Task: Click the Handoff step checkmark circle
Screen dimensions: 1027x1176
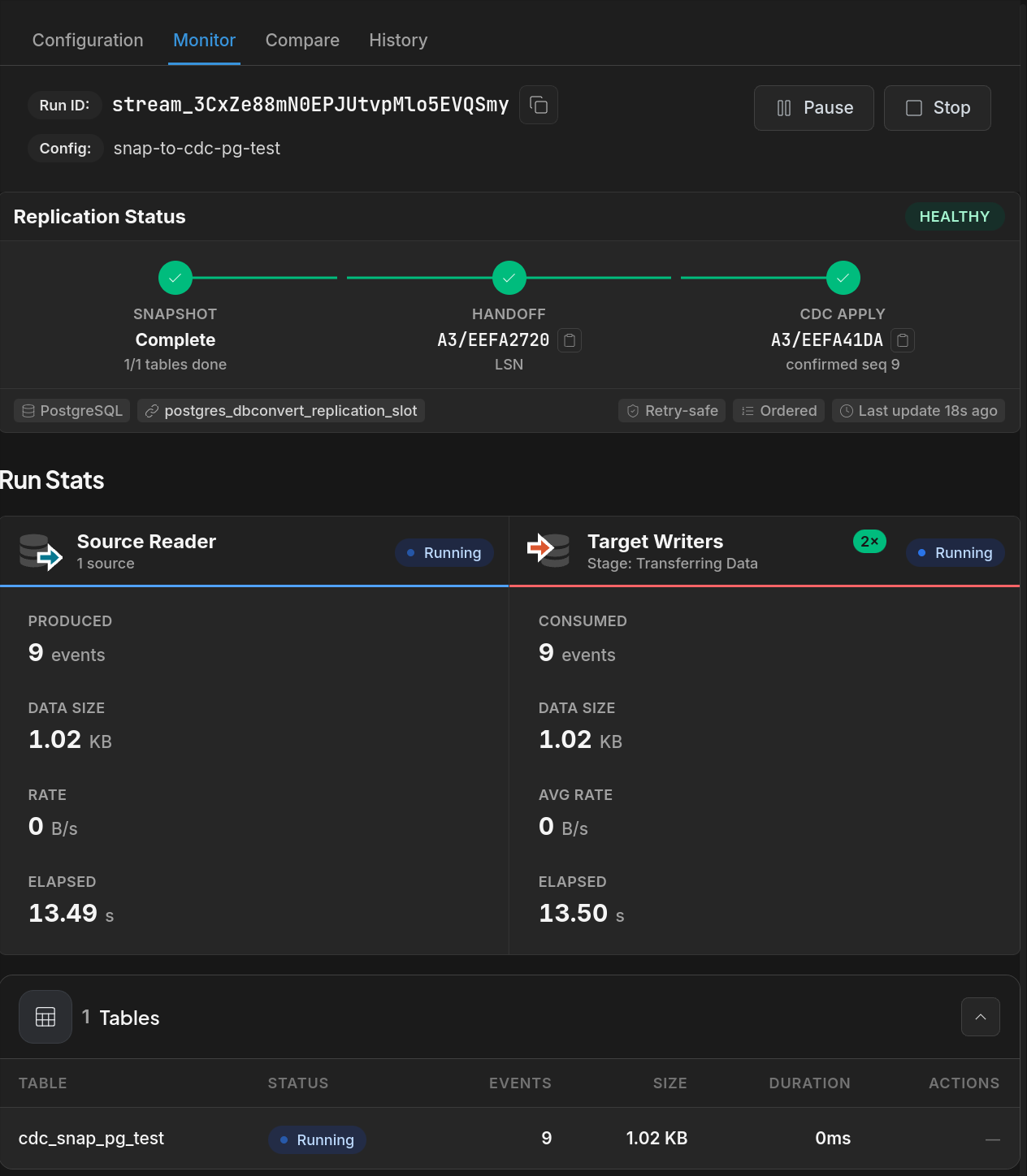Action: 509,278
